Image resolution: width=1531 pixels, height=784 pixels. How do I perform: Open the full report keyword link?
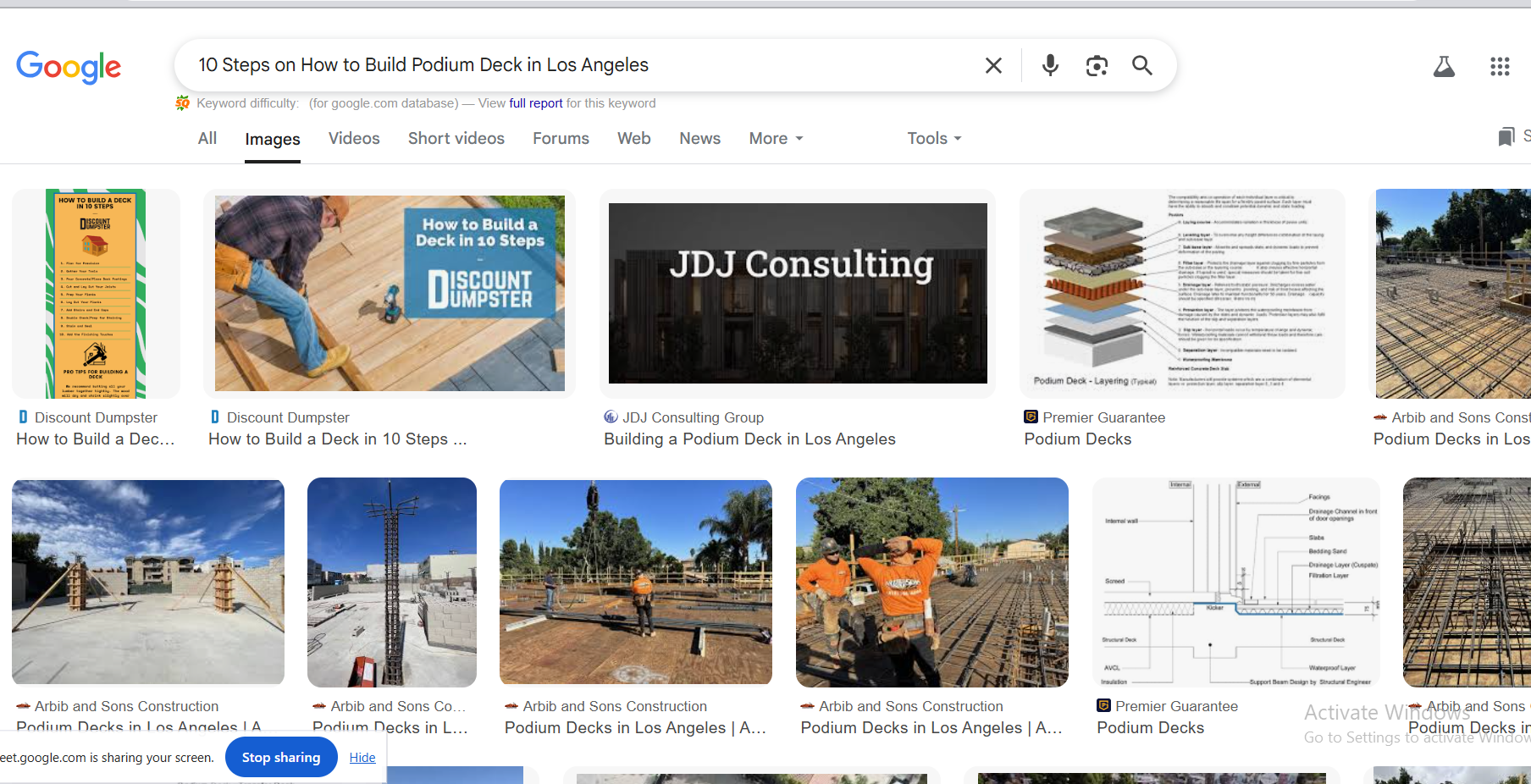pyautogui.click(x=536, y=103)
